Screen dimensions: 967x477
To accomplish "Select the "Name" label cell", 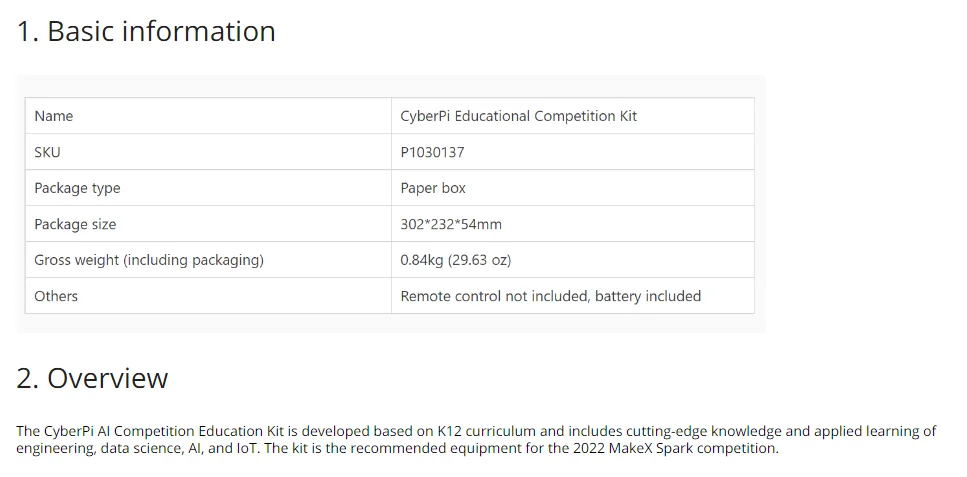I will pyautogui.click(x=54, y=116).
